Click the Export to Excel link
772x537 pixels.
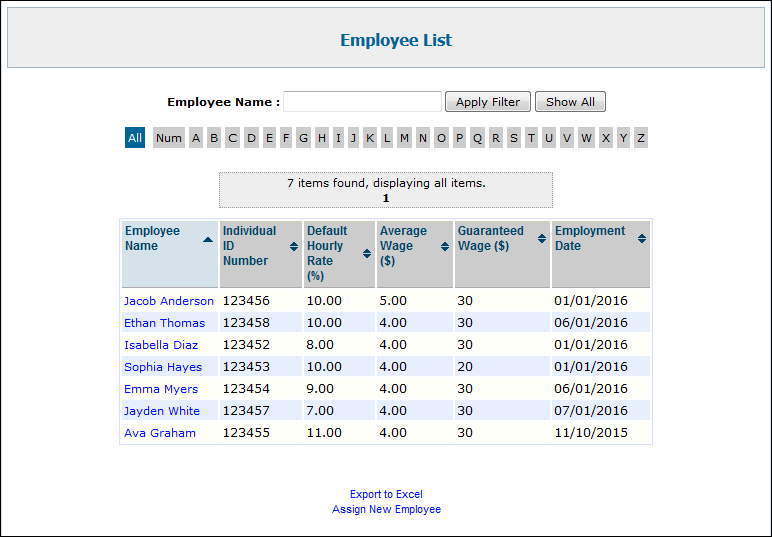[x=386, y=494]
